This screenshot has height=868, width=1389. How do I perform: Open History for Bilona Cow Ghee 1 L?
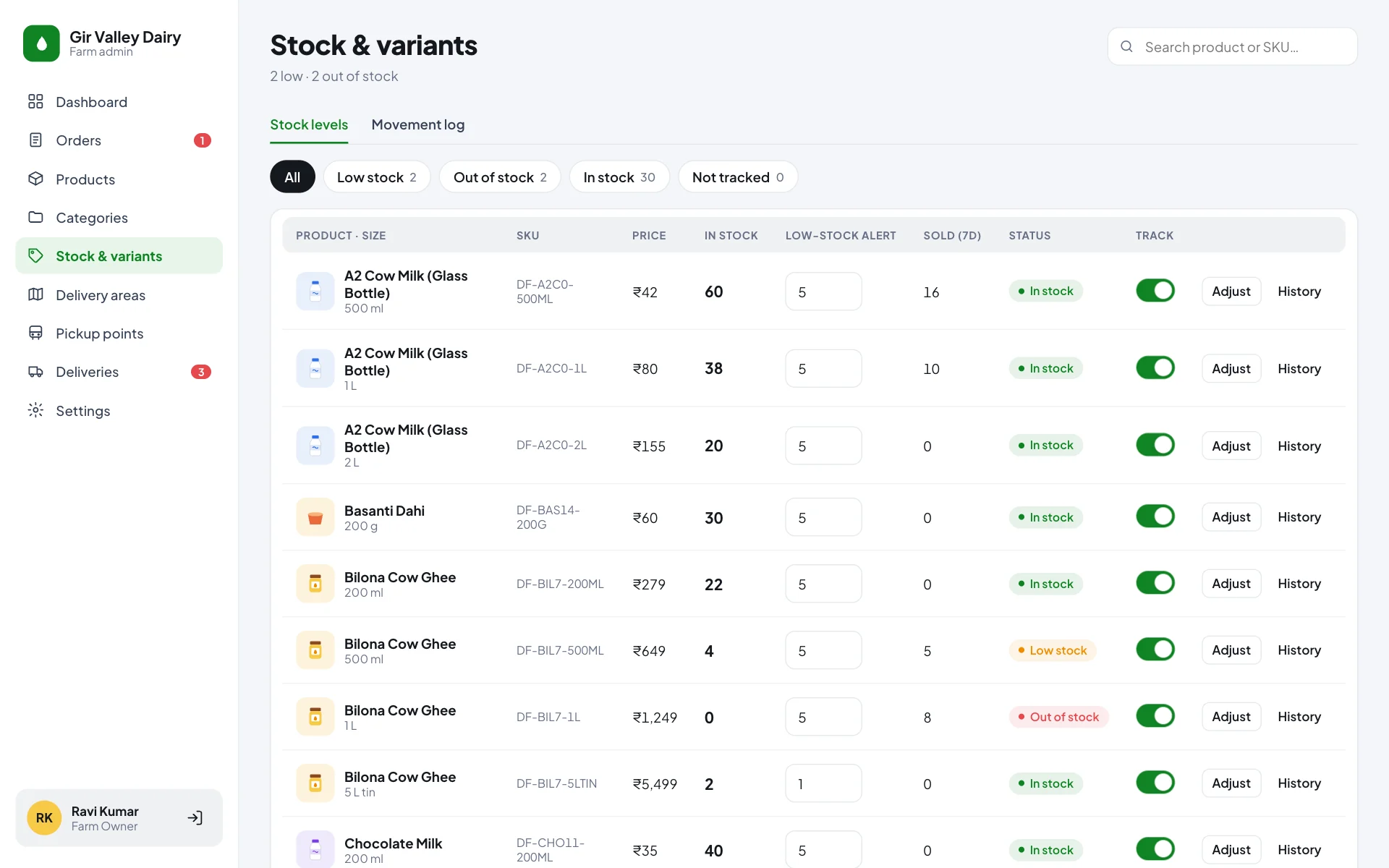coord(1299,717)
